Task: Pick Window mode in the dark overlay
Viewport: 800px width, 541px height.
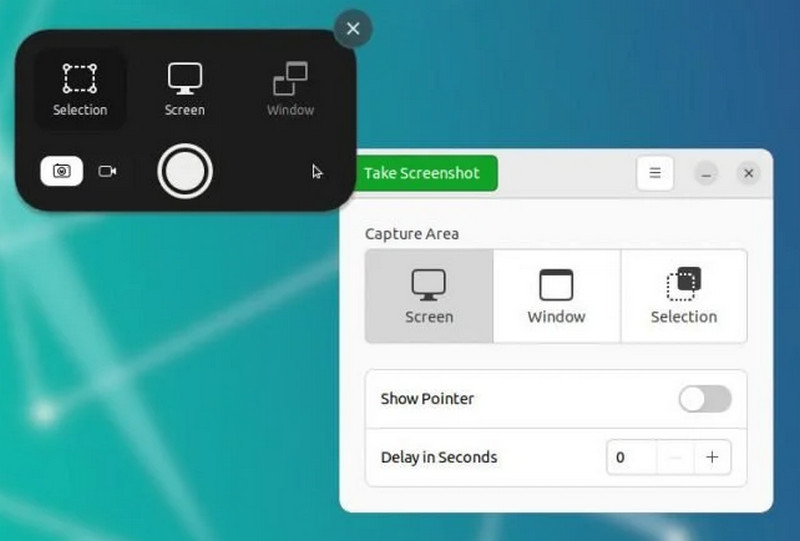Action: 290,89
